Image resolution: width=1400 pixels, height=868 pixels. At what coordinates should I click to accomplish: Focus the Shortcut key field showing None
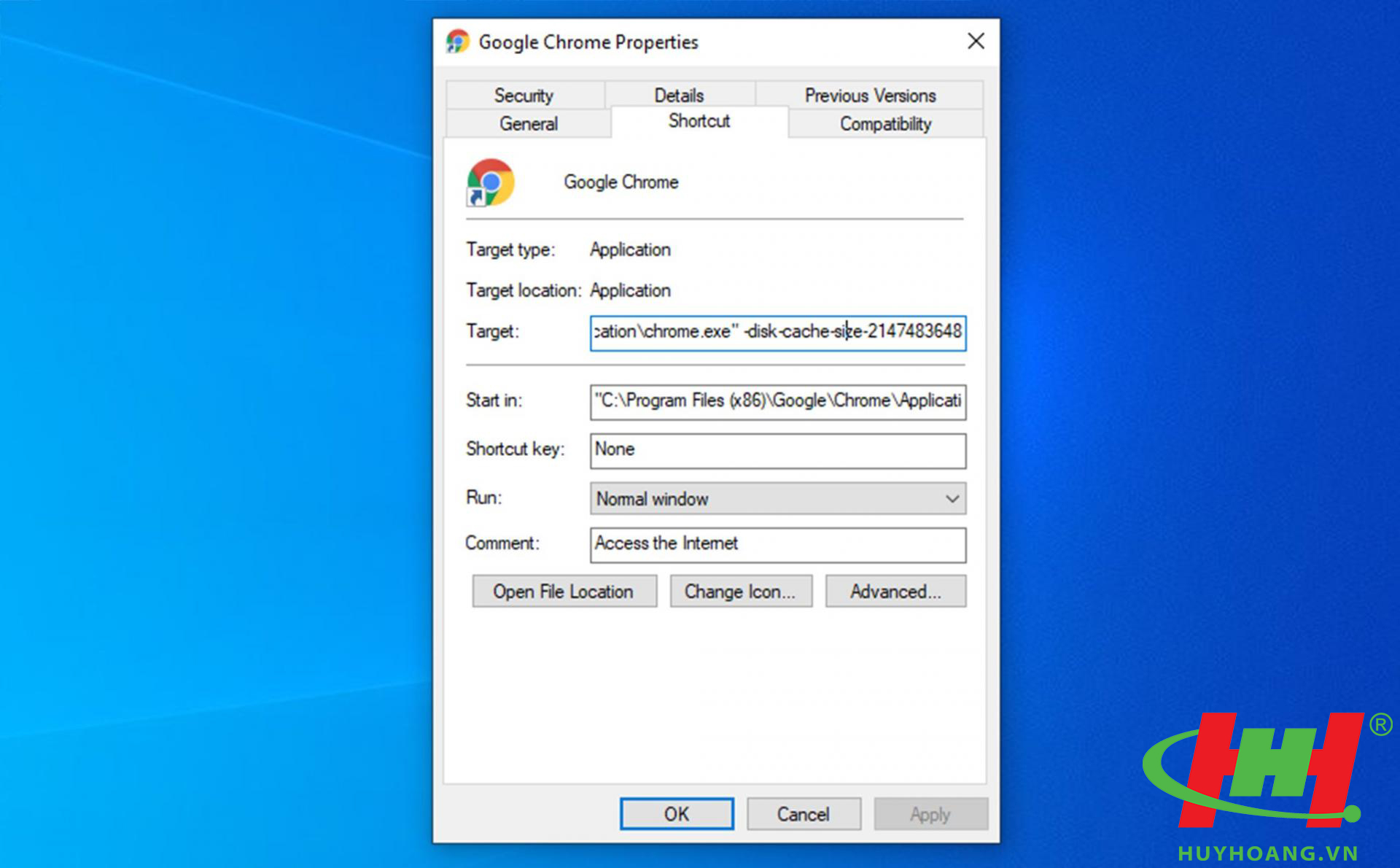pyautogui.click(x=778, y=451)
